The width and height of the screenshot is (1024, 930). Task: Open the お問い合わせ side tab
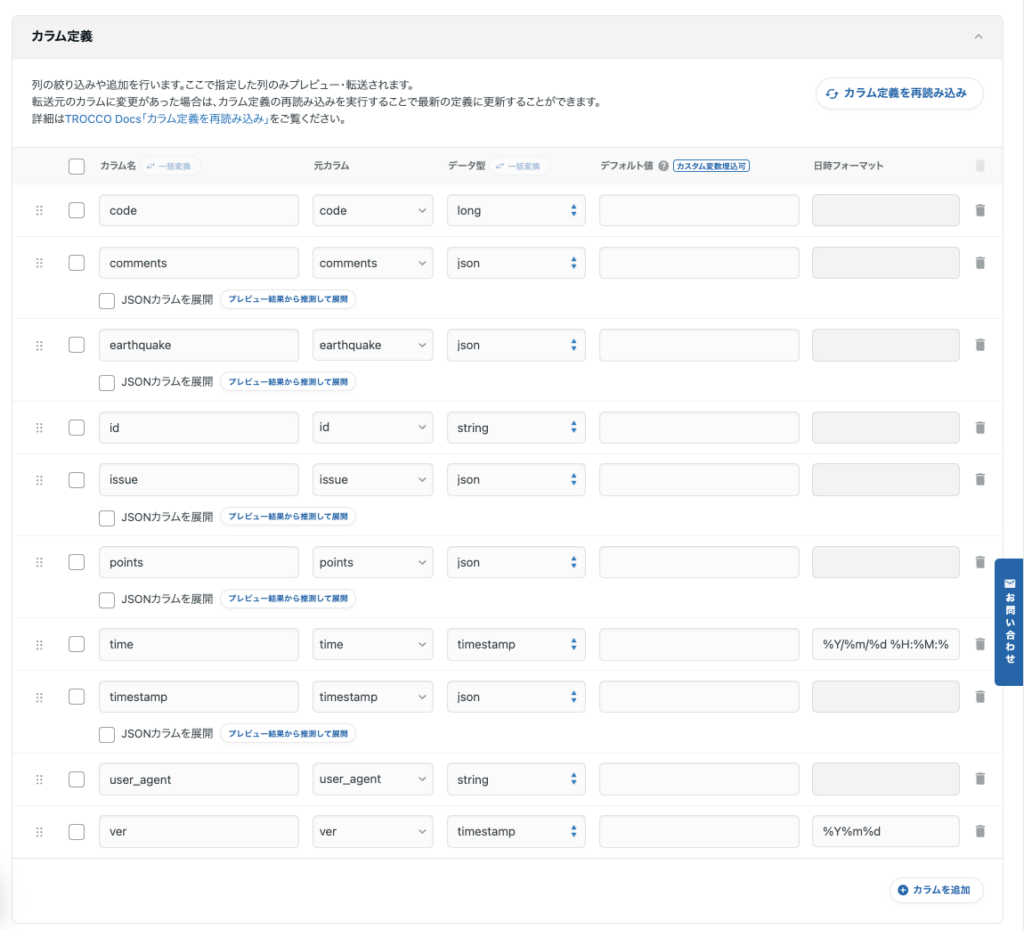1009,621
